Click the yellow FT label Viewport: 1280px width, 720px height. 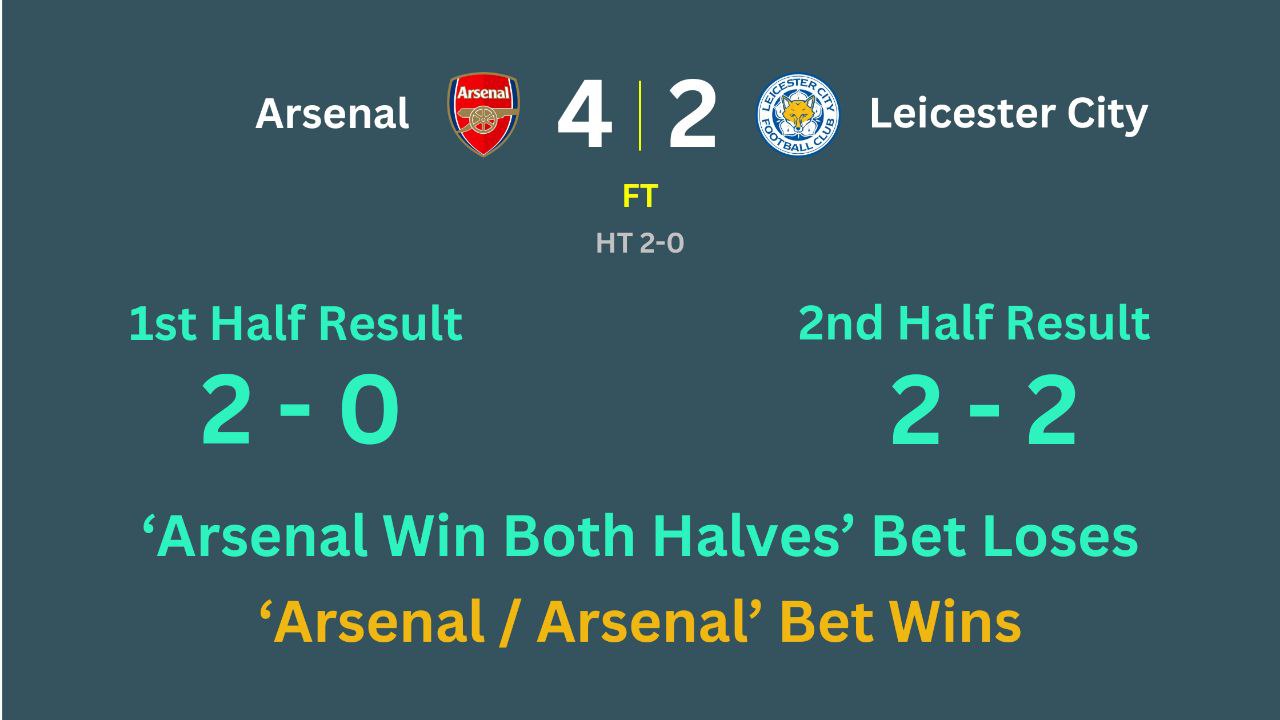tap(640, 196)
